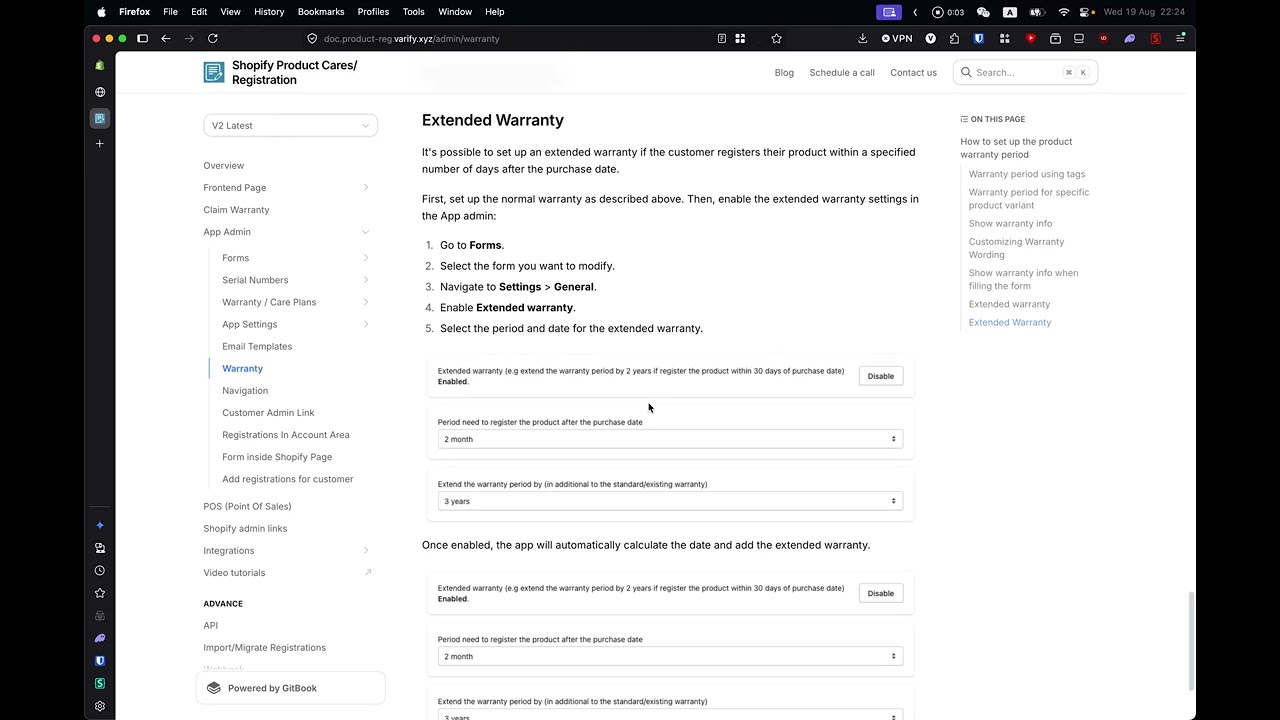The height and width of the screenshot is (720, 1280).
Task: Click the Shopify Product Cares logo
Action: tap(214, 72)
